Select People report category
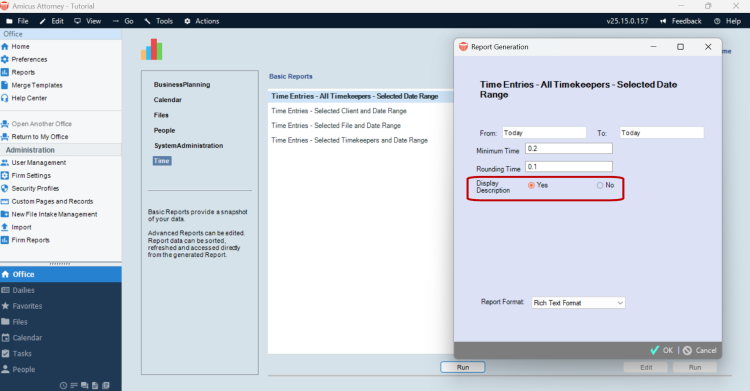750x391 pixels. [x=164, y=131]
